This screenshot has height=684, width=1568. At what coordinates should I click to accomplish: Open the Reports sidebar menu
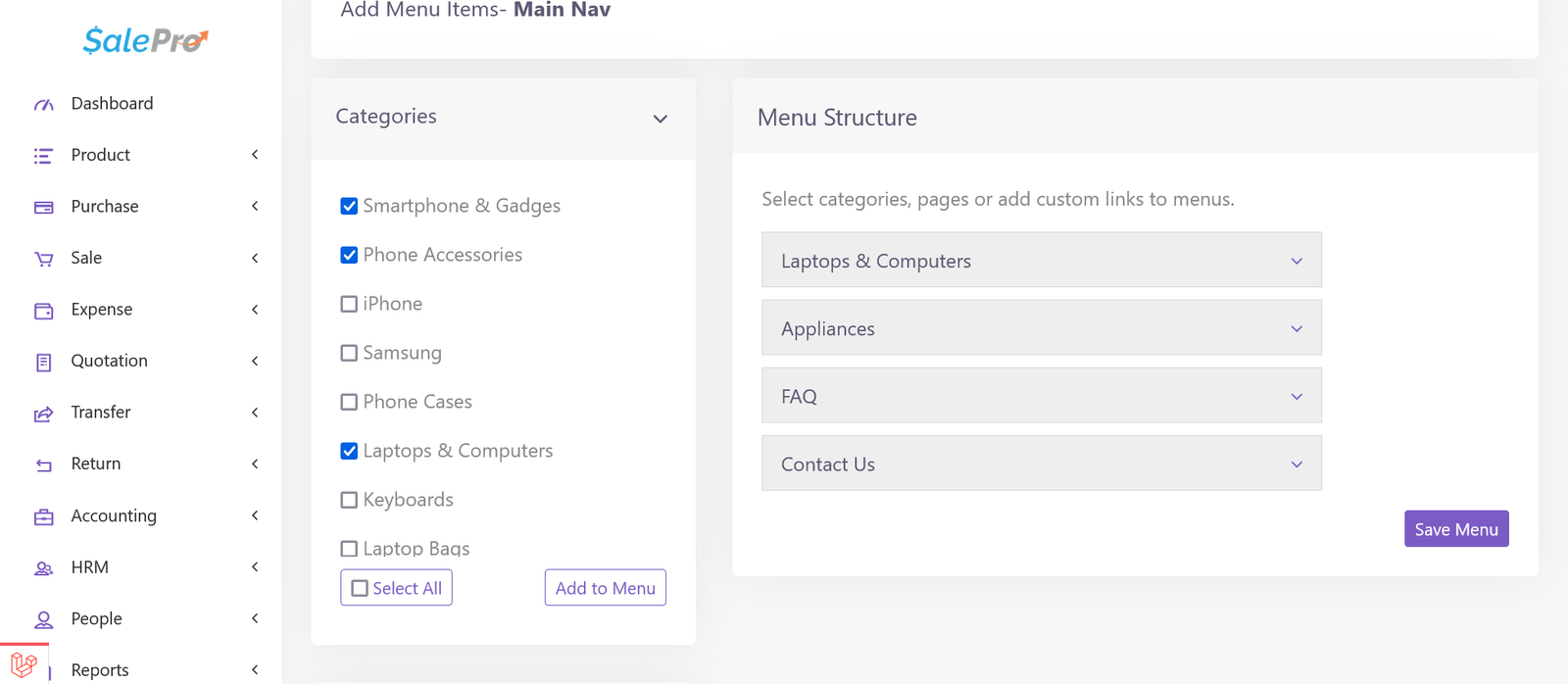(x=100, y=670)
